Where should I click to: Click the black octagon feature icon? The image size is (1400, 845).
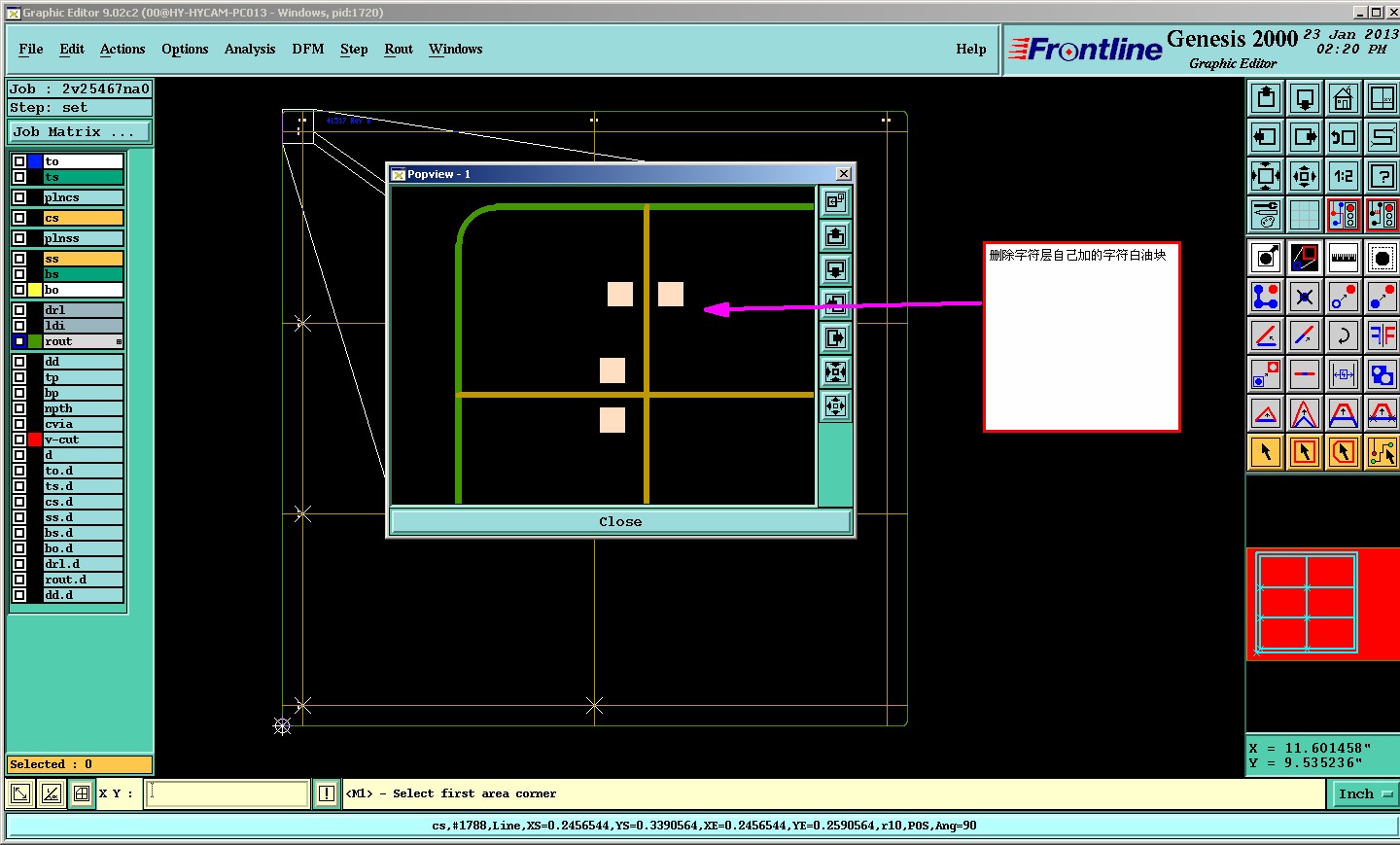click(x=1382, y=258)
